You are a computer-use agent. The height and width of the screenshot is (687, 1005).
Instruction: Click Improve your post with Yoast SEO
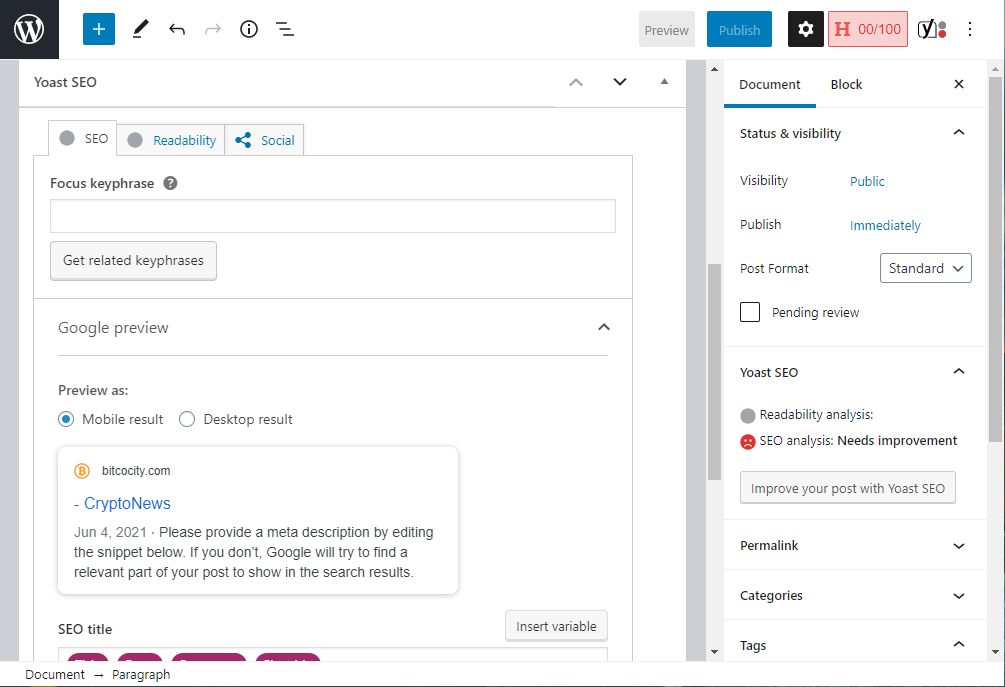pyautogui.click(x=847, y=488)
